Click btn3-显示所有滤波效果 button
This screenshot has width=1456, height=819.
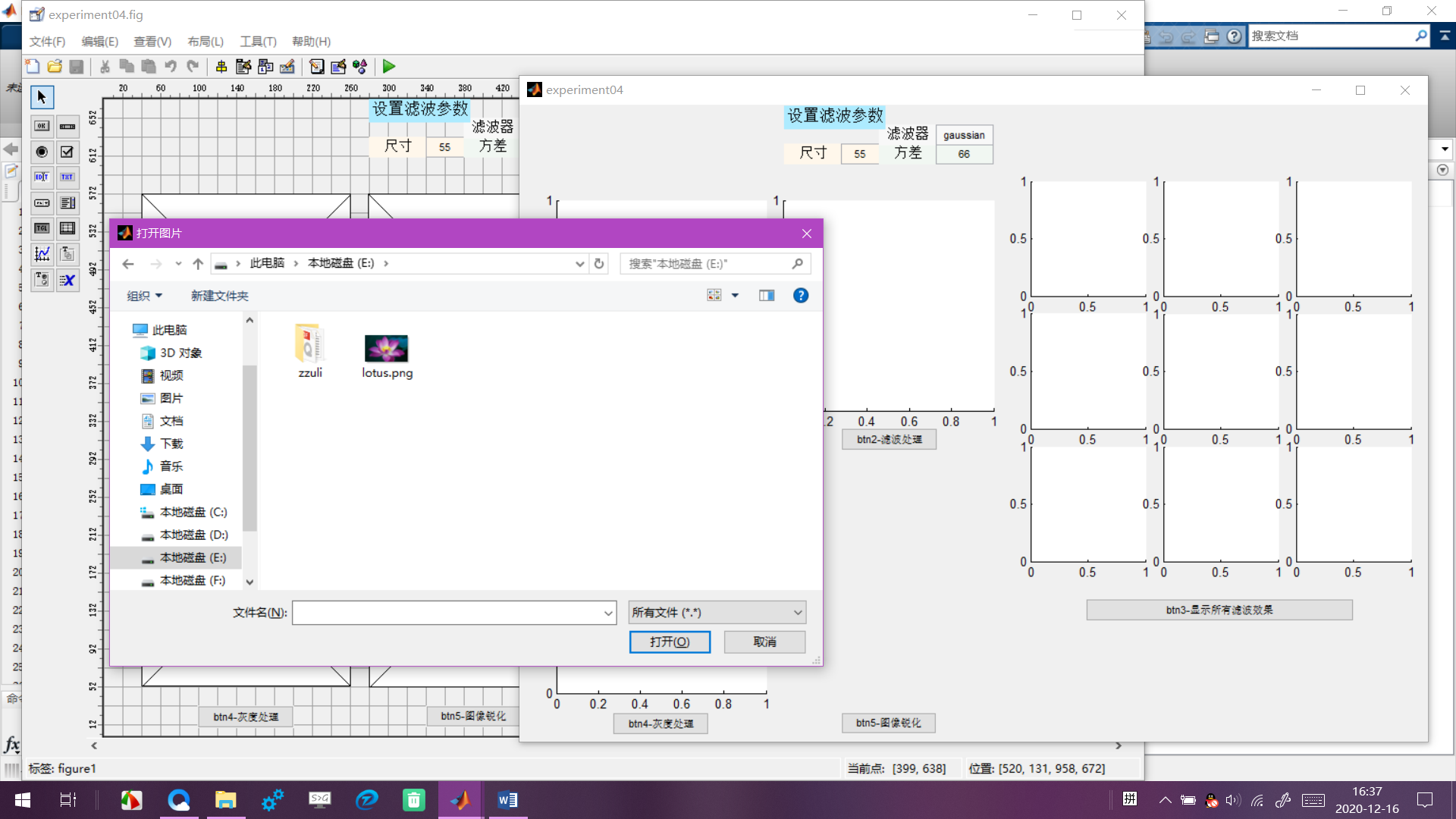coord(1219,610)
